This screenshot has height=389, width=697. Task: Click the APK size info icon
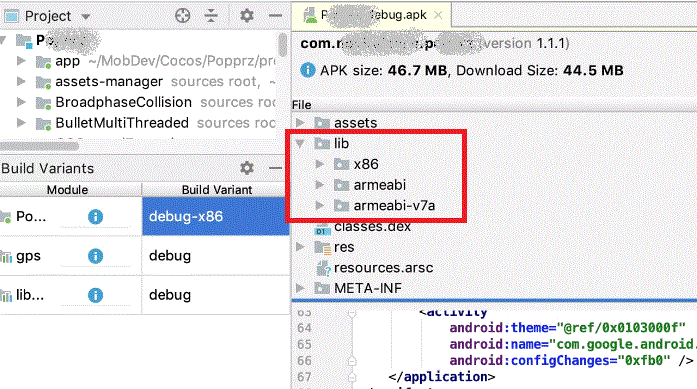pos(308,70)
